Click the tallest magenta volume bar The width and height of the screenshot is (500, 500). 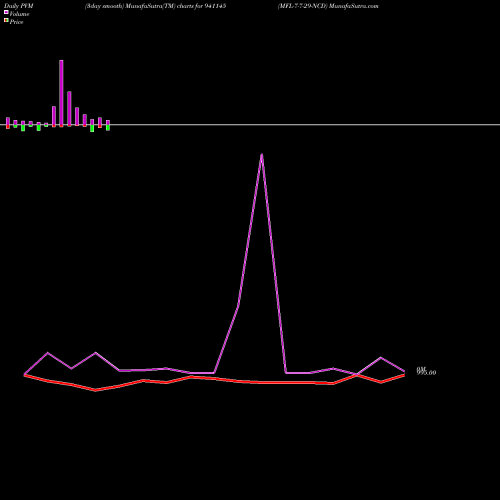coord(61,93)
